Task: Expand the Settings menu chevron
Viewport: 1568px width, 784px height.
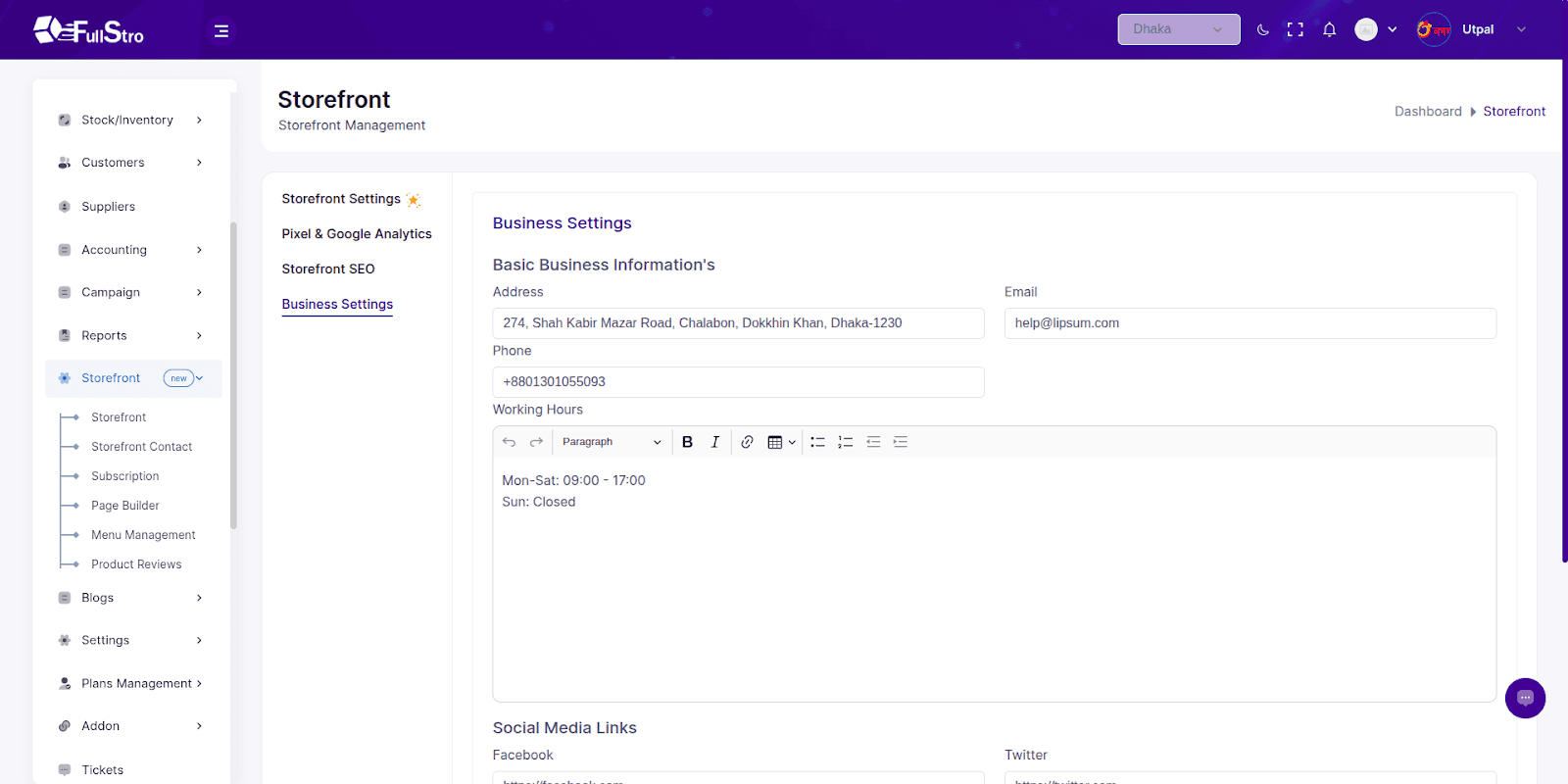Action: coord(199,640)
